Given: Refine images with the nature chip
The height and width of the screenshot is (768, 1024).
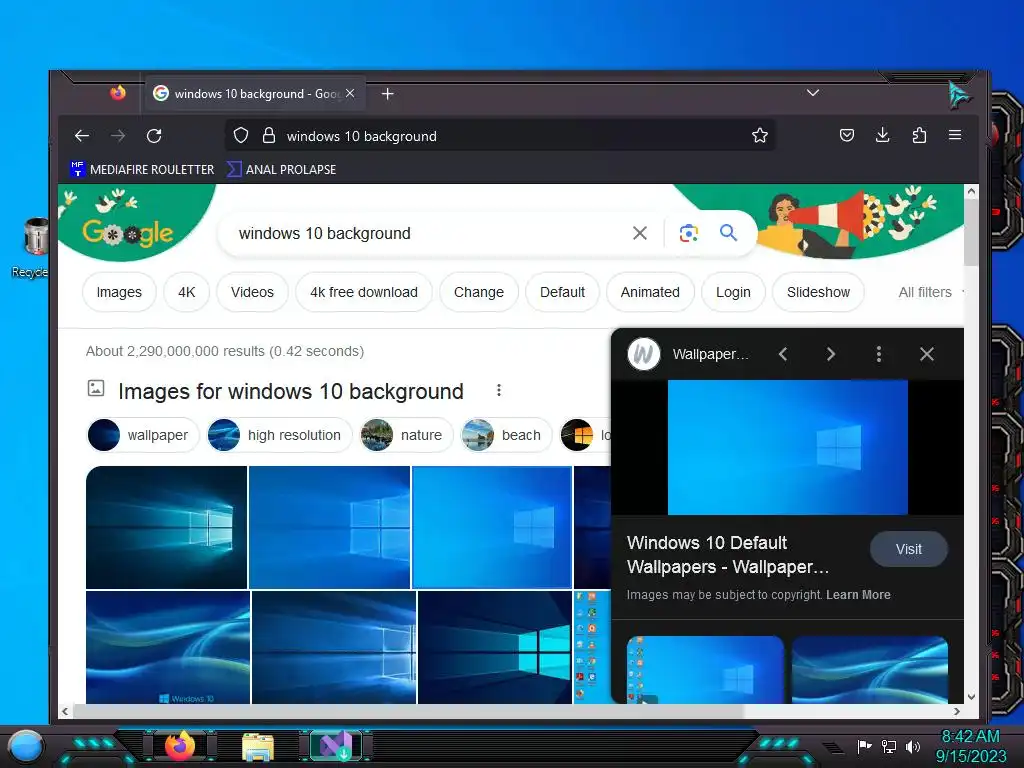Looking at the screenshot, I should click(406, 435).
